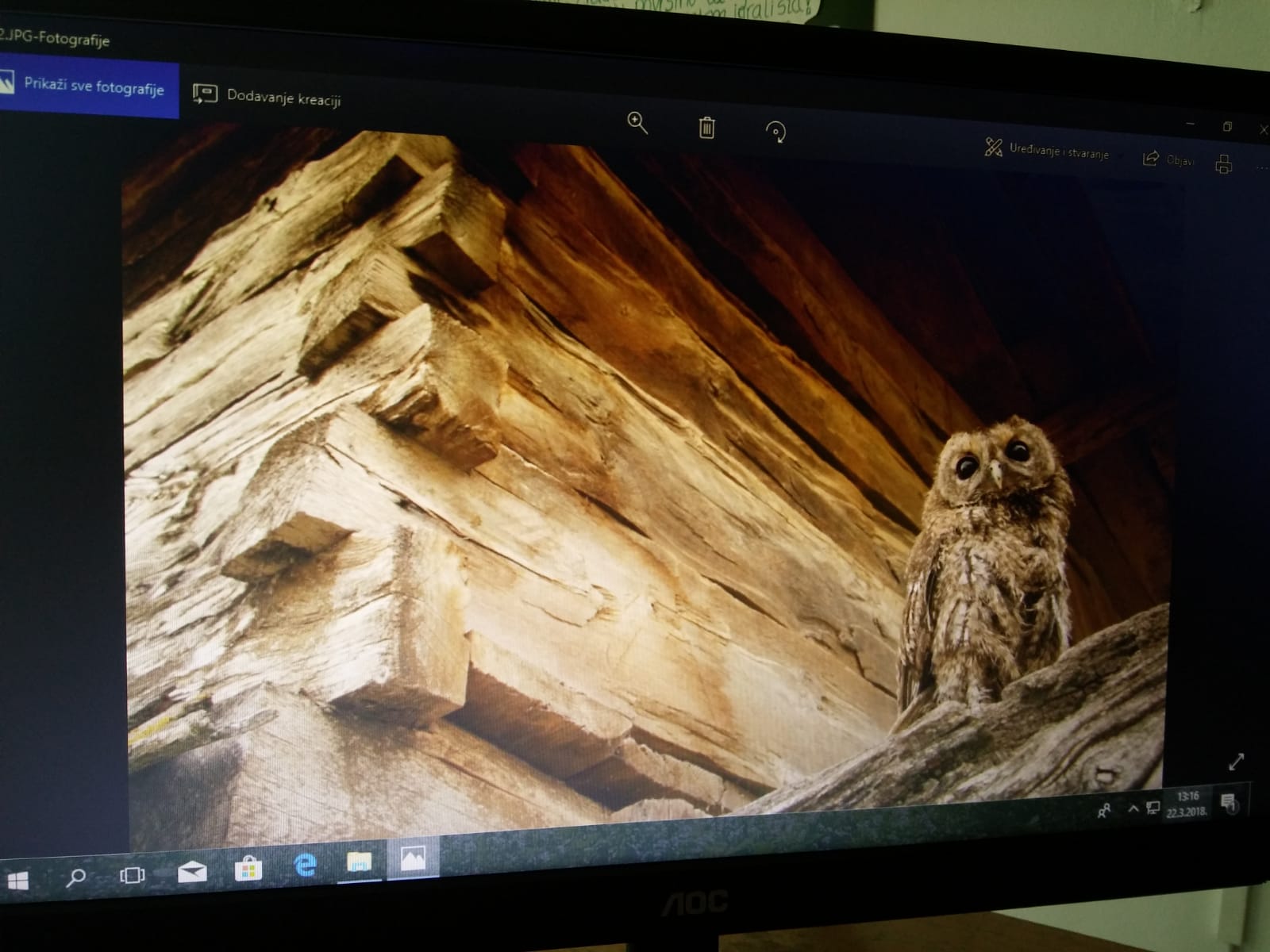
Task: Click Dodavanje kreaciji button
Action: click(x=267, y=97)
